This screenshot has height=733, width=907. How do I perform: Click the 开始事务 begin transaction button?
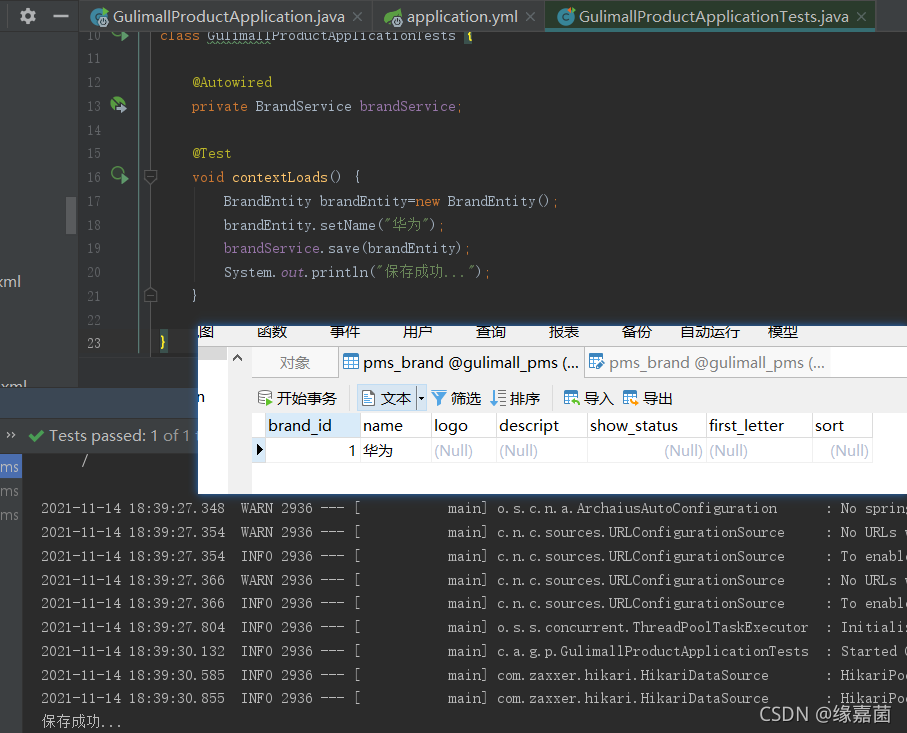297,398
